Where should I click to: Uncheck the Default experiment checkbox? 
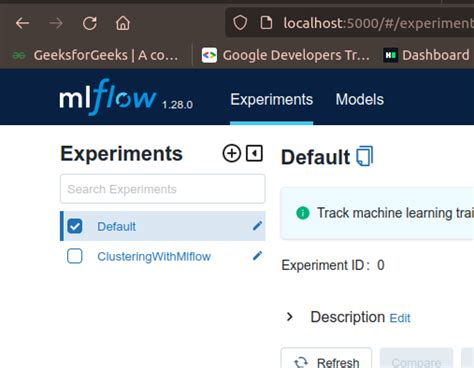(75, 226)
